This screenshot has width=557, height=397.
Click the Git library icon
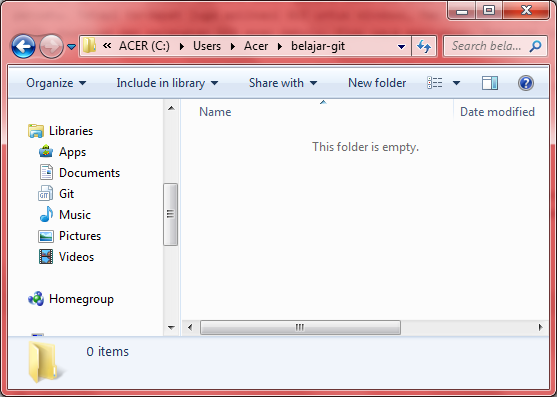click(x=45, y=194)
